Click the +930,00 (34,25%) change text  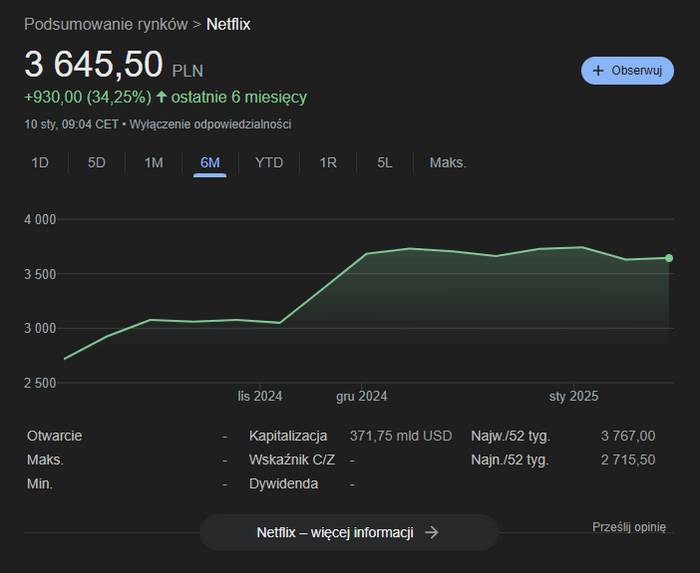[88, 97]
